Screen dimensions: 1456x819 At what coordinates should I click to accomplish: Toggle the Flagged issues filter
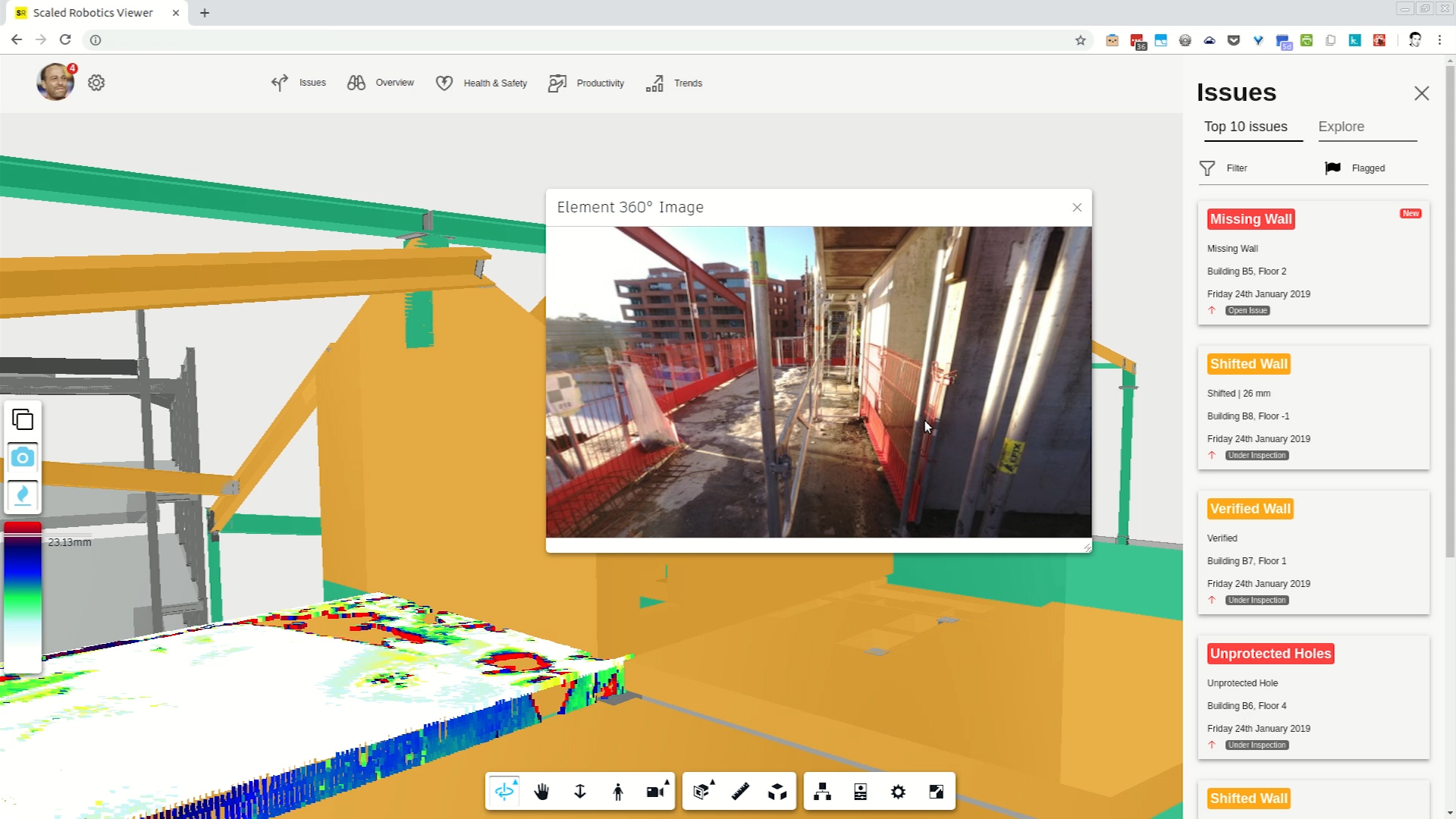coord(1354,168)
